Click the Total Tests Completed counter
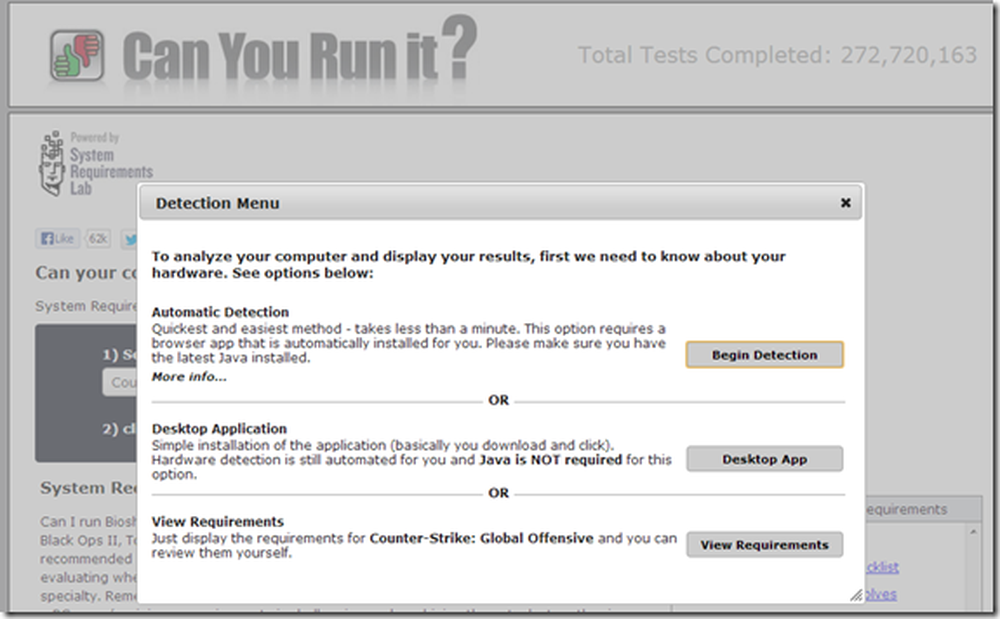1000x619 pixels. [777, 55]
